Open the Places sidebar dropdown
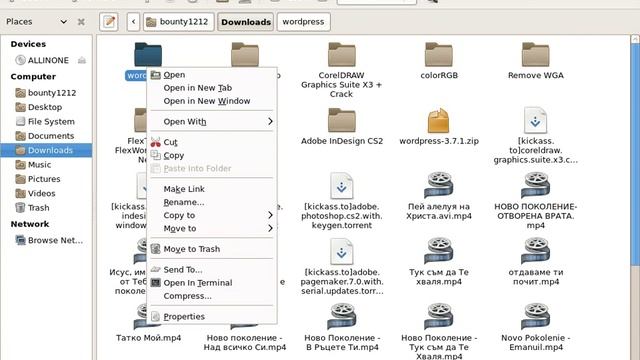 coord(64,22)
